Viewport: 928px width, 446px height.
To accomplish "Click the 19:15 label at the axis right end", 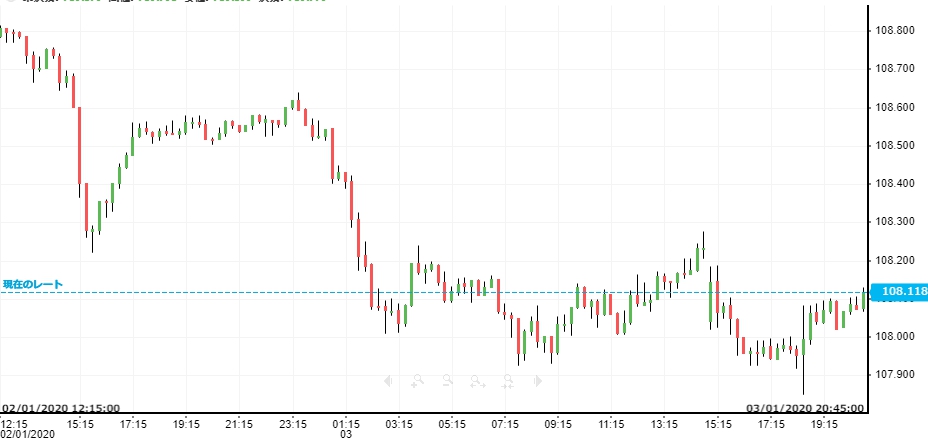I will tap(825, 424).
